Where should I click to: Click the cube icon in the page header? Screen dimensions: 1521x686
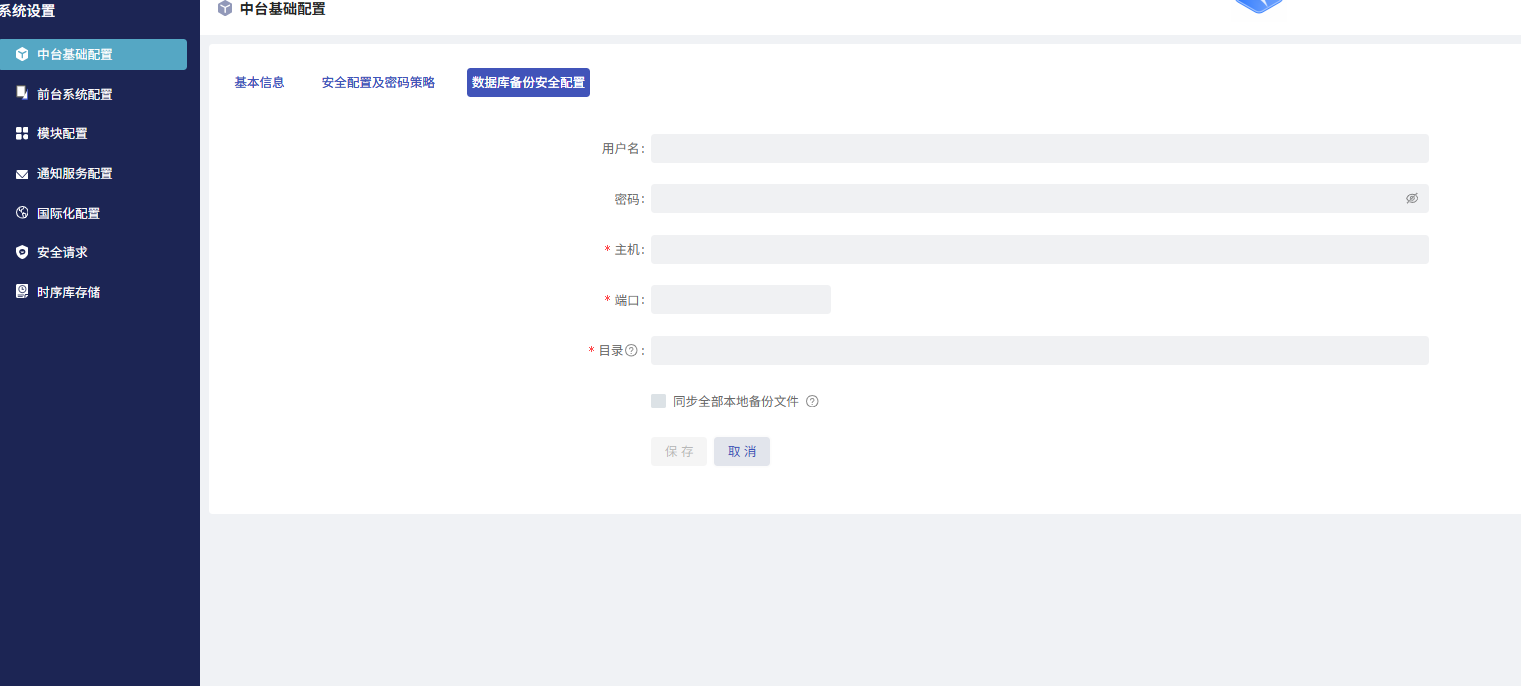pyautogui.click(x=225, y=9)
